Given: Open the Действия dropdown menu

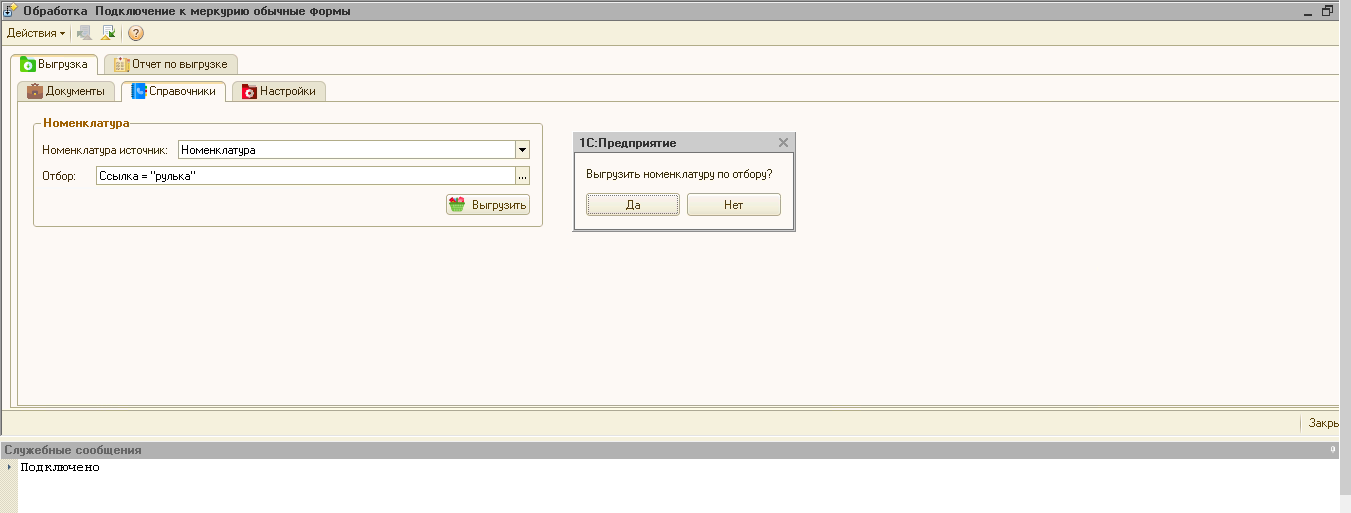Looking at the screenshot, I should click(x=35, y=33).
